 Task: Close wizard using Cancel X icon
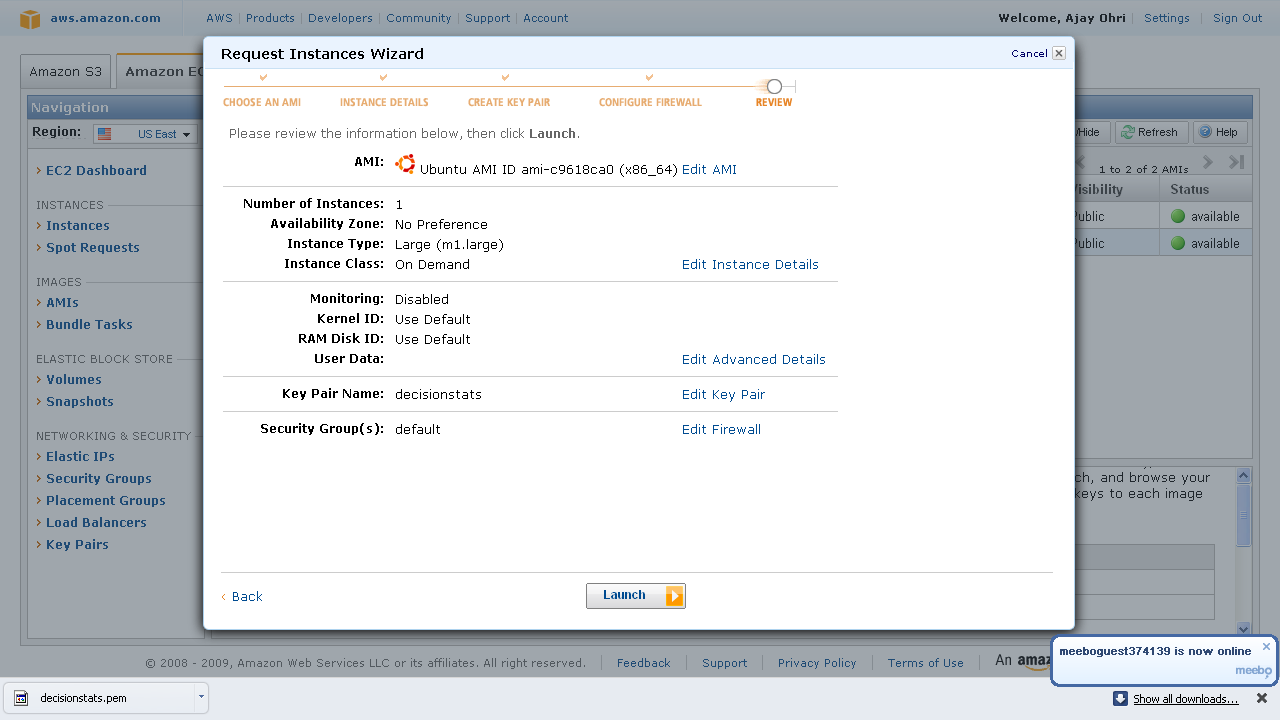(1059, 53)
